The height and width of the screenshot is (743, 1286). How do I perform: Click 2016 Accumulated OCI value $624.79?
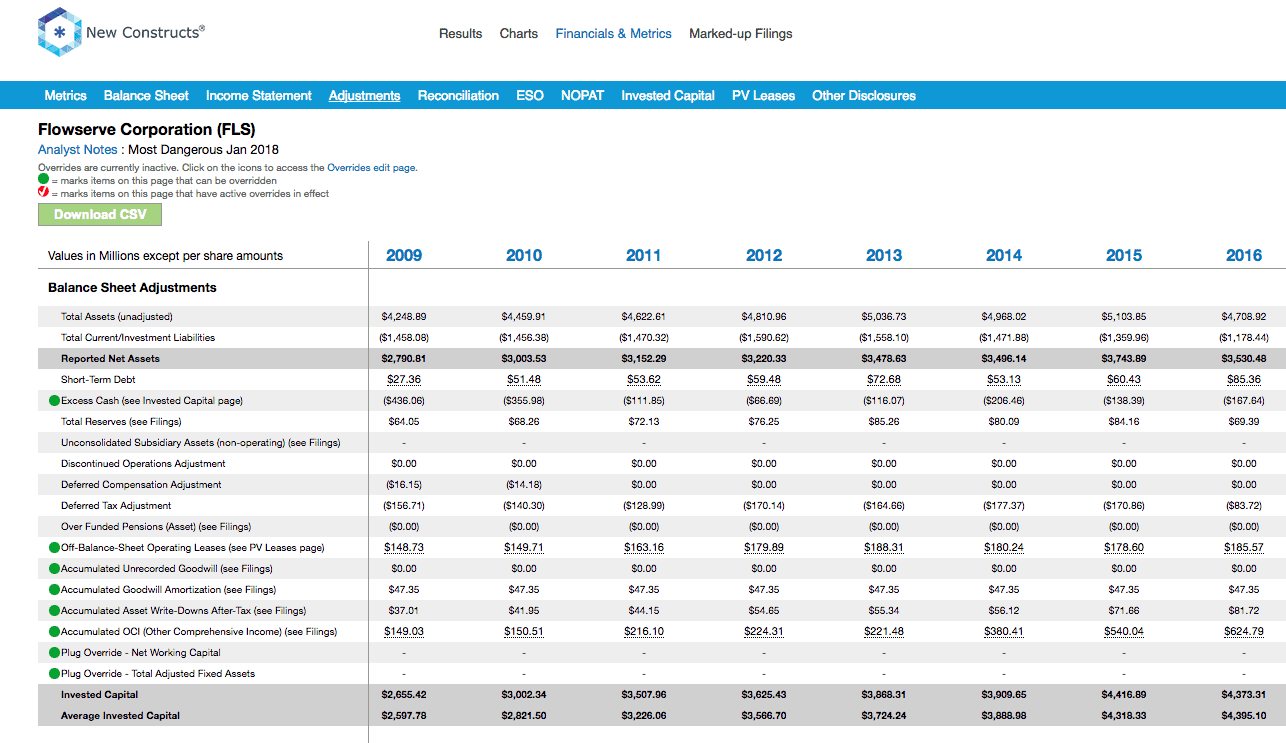tap(1244, 632)
